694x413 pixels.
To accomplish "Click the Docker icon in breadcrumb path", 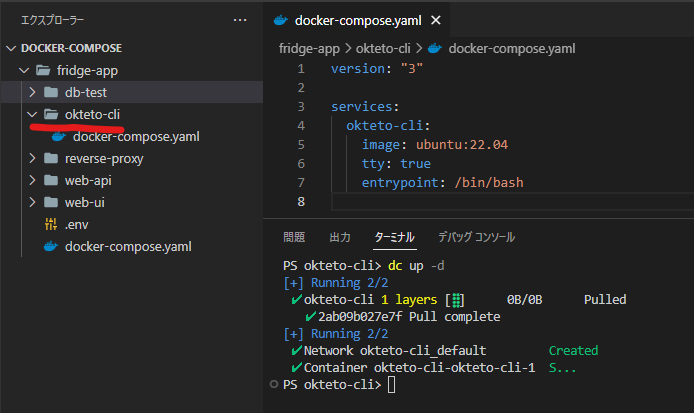I will (x=435, y=47).
